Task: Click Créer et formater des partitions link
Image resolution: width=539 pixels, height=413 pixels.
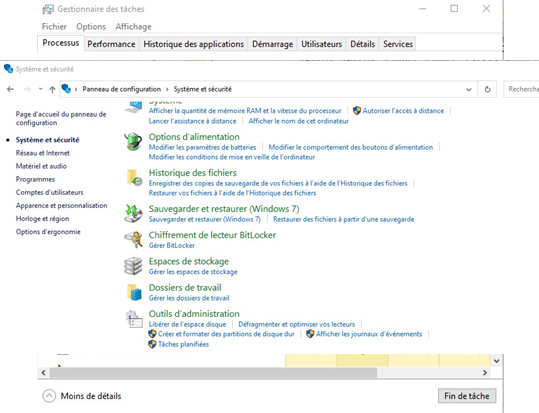Action: [x=226, y=334]
